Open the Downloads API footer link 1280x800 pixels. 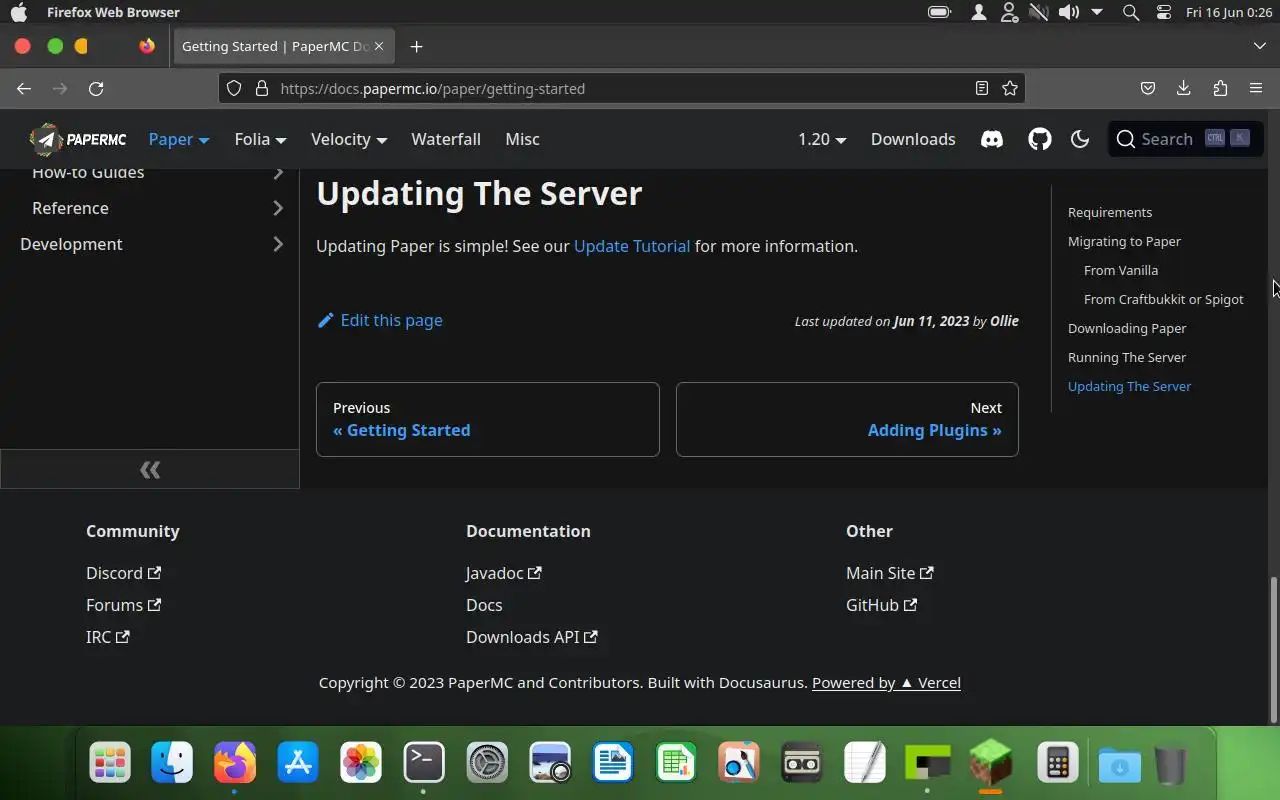tap(532, 637)
